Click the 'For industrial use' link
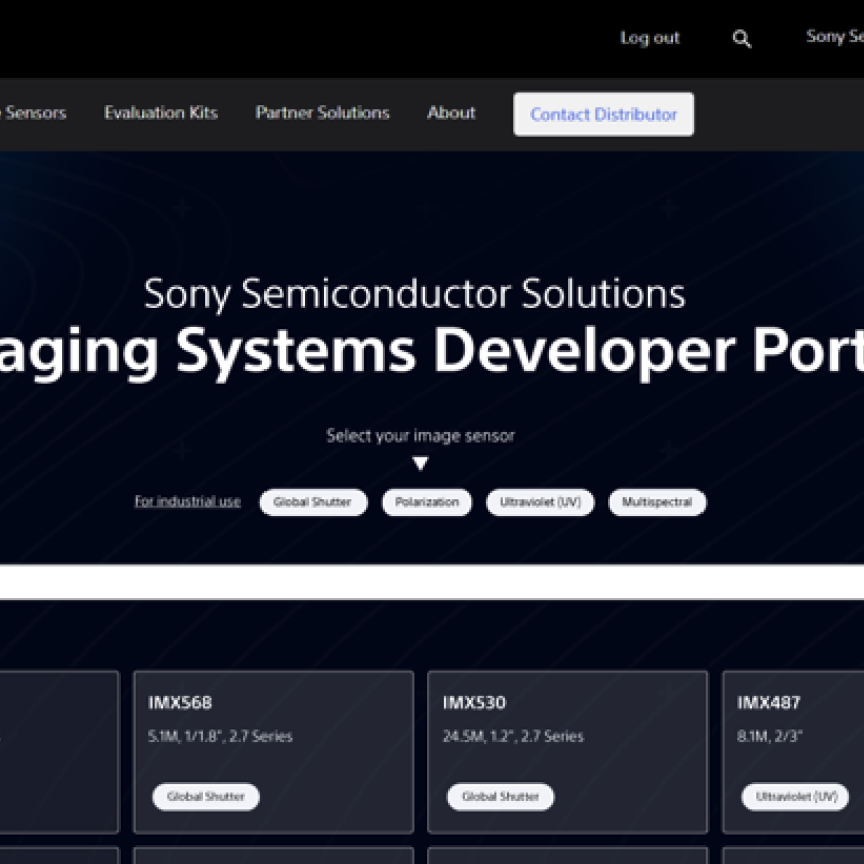This screenshot has height=864, width=864. [188, 501]
